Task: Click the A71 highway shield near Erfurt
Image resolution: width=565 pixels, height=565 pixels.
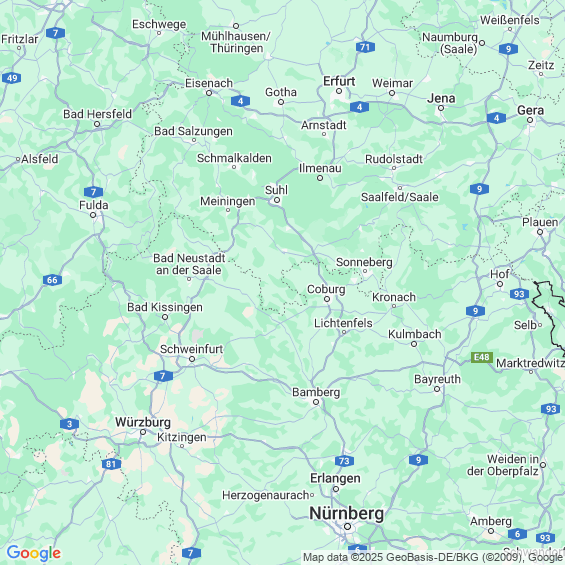Action: [x=365, y=47]
